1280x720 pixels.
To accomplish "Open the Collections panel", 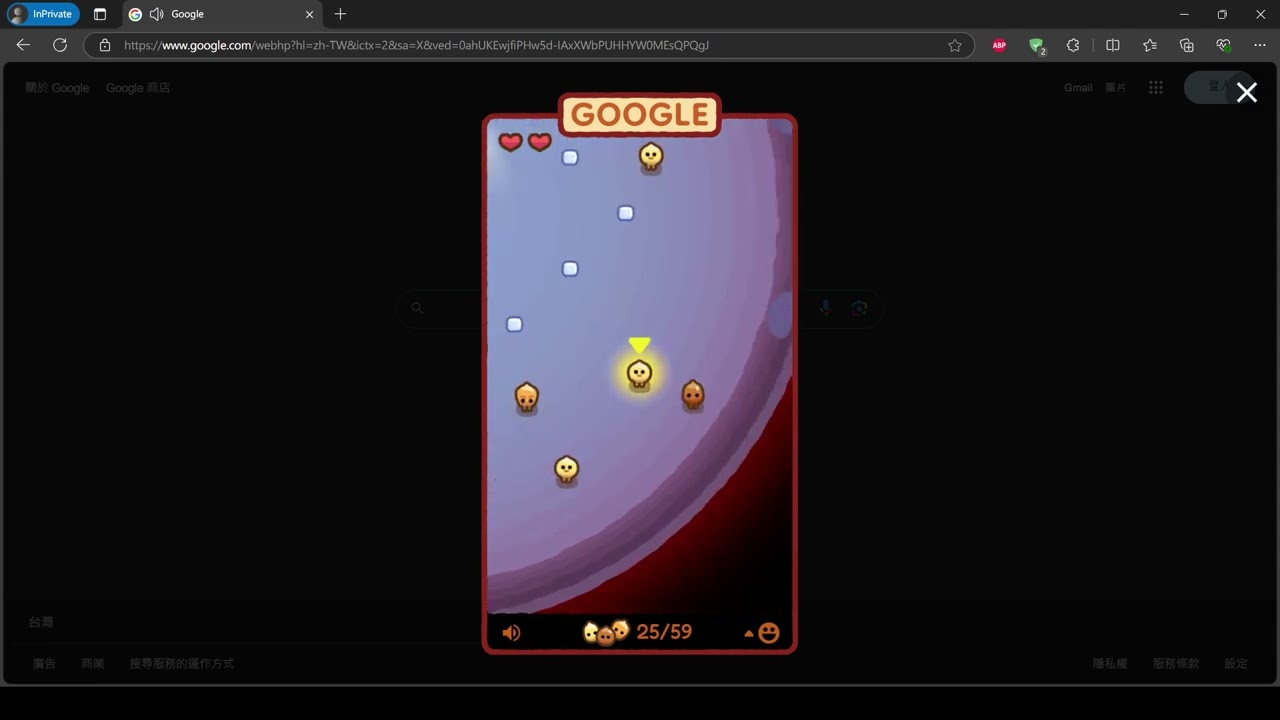I will coord(1187,45).
